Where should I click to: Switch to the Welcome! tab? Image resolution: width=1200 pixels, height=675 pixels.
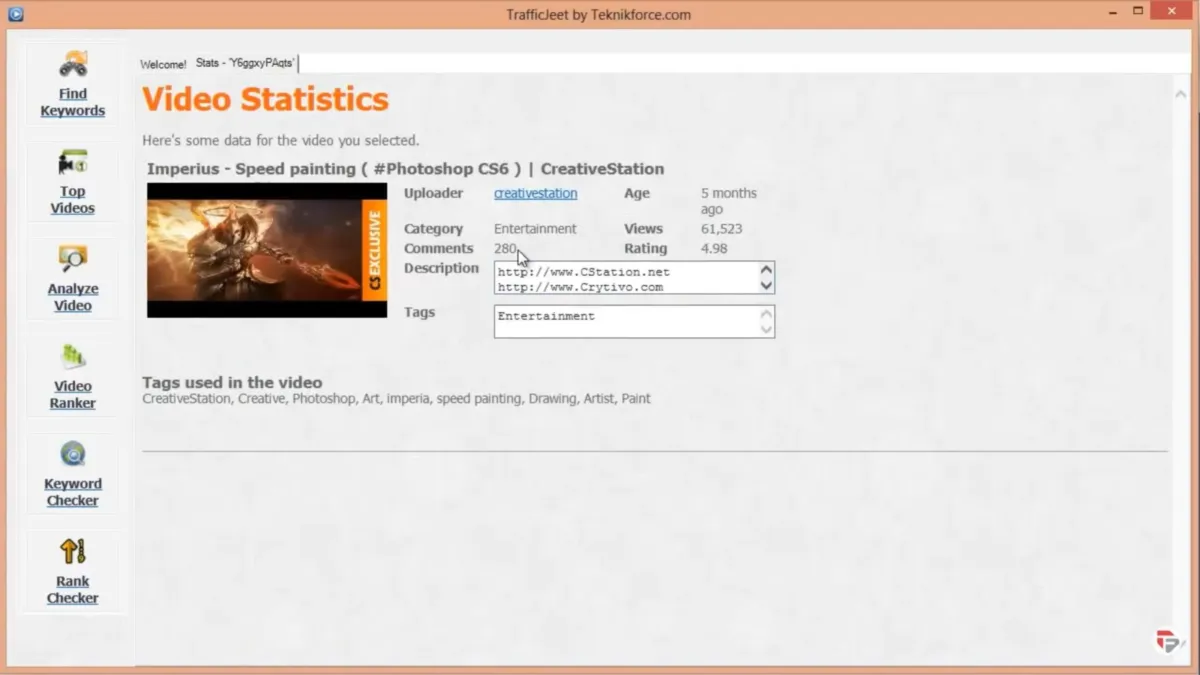(163, 64)
